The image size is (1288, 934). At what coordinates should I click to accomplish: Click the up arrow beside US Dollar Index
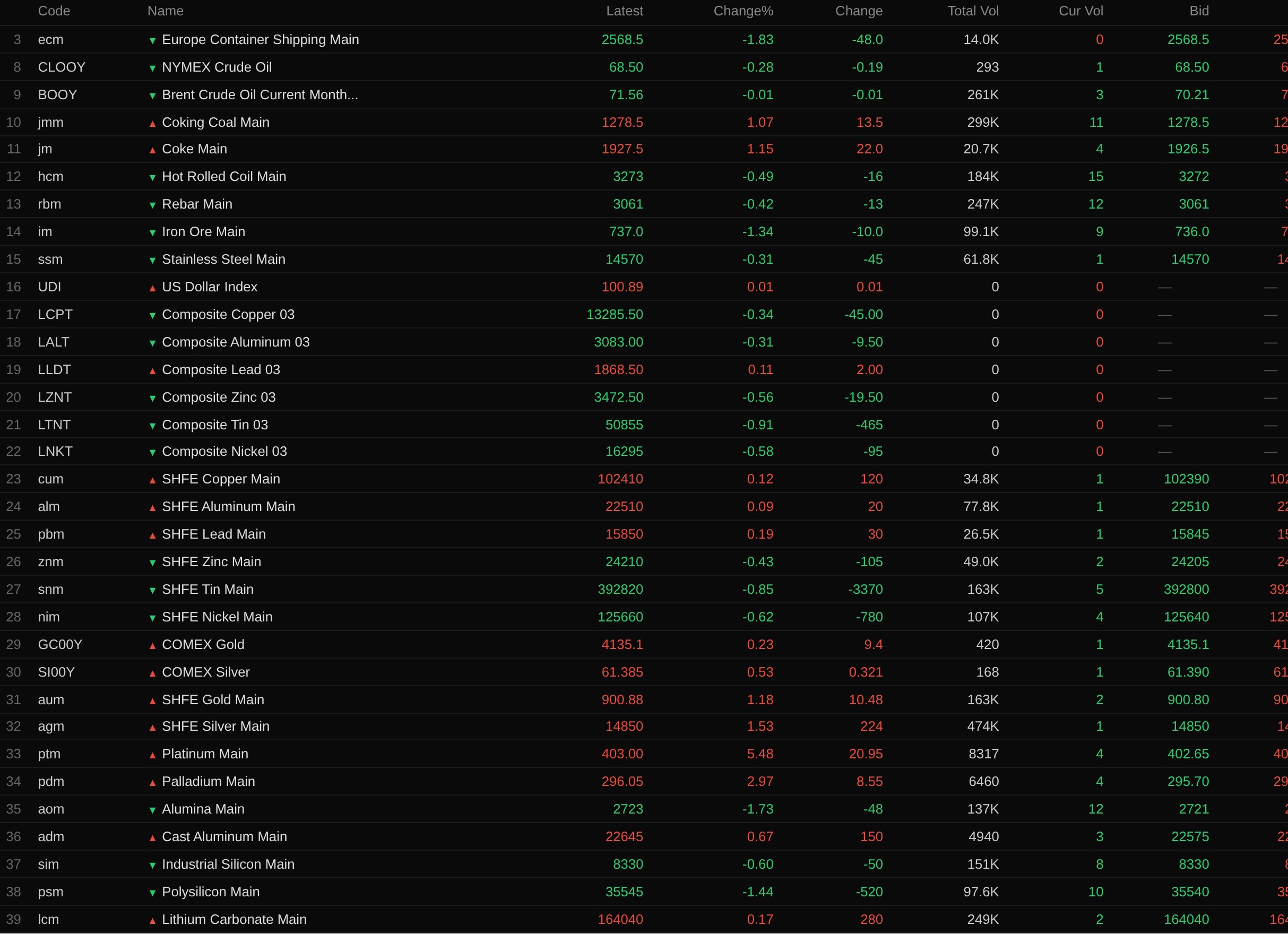pyautogui.click(x=152, y=288)
